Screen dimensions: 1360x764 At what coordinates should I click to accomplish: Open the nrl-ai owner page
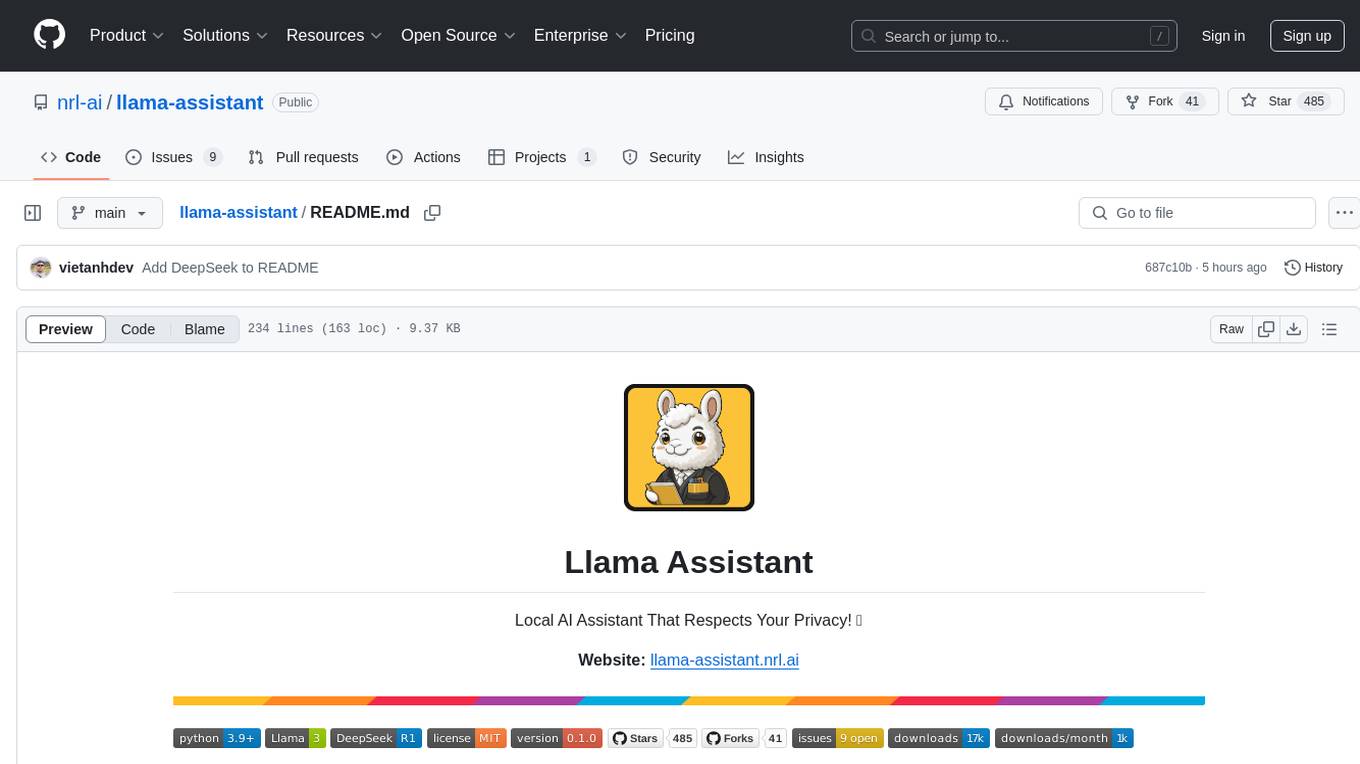pyautogui.click(x=80, y=102)
